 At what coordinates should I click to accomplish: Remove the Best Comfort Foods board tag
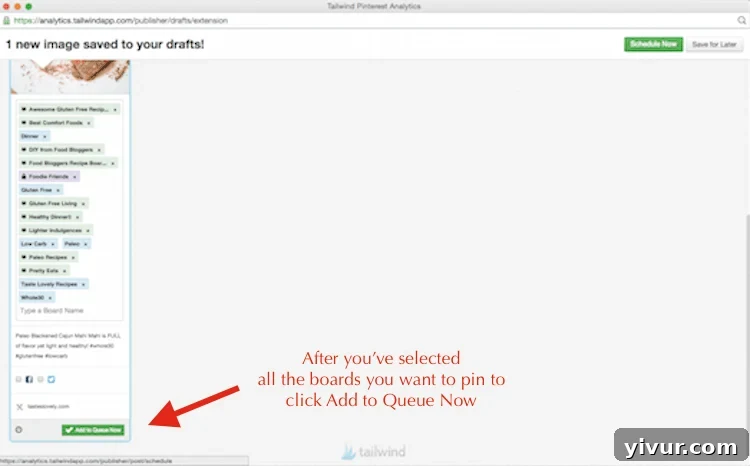88,123
